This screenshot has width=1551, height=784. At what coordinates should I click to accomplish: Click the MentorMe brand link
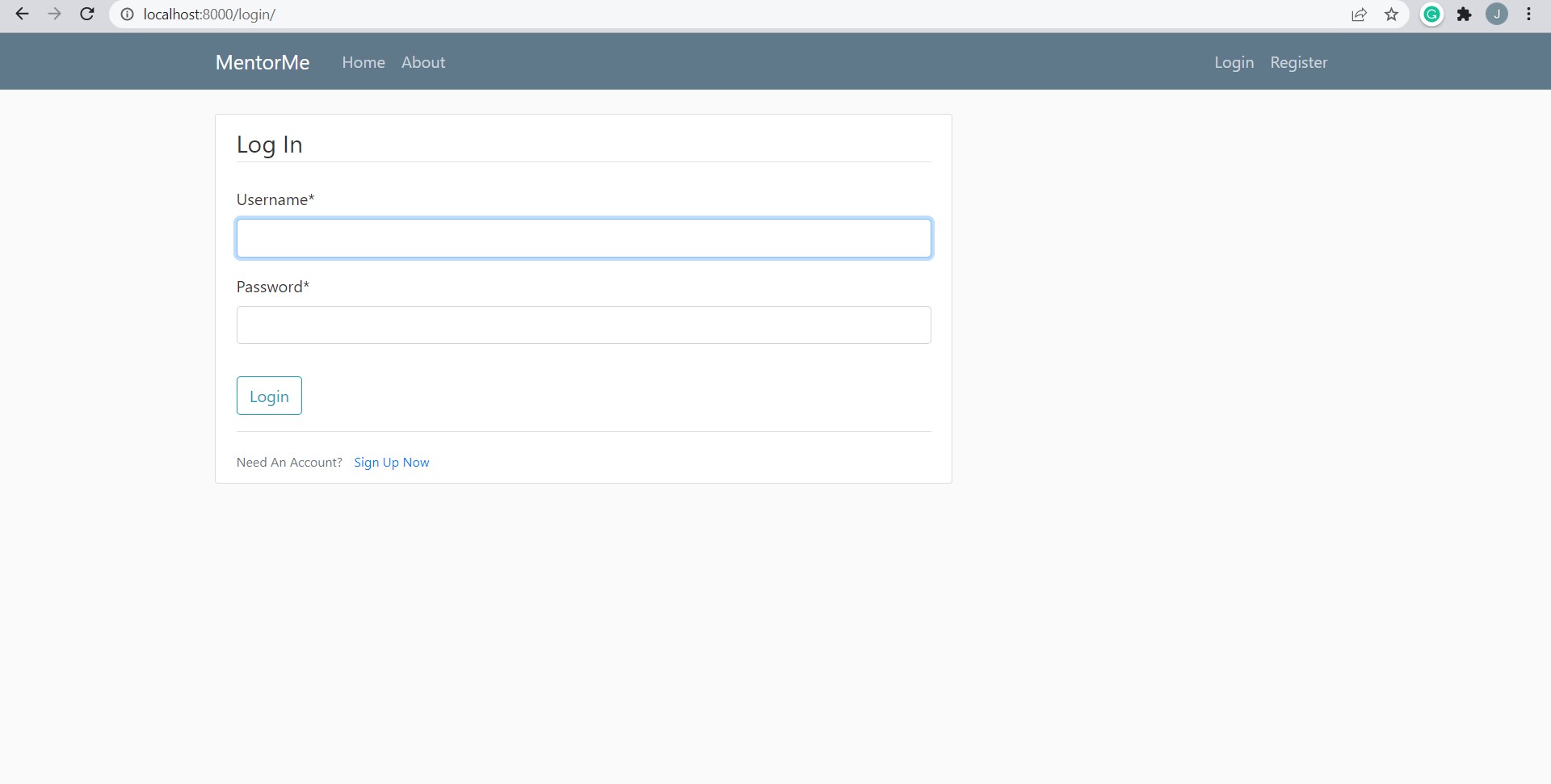coord(262,62)
